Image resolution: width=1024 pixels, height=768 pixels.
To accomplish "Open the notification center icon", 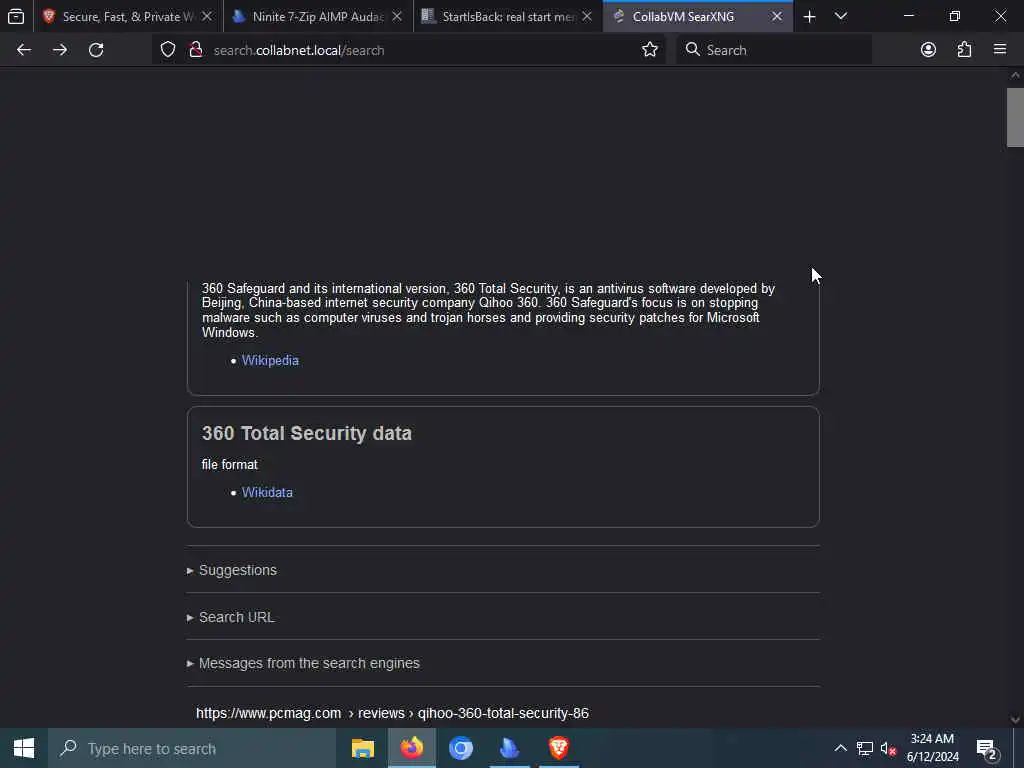I will 987,749.
